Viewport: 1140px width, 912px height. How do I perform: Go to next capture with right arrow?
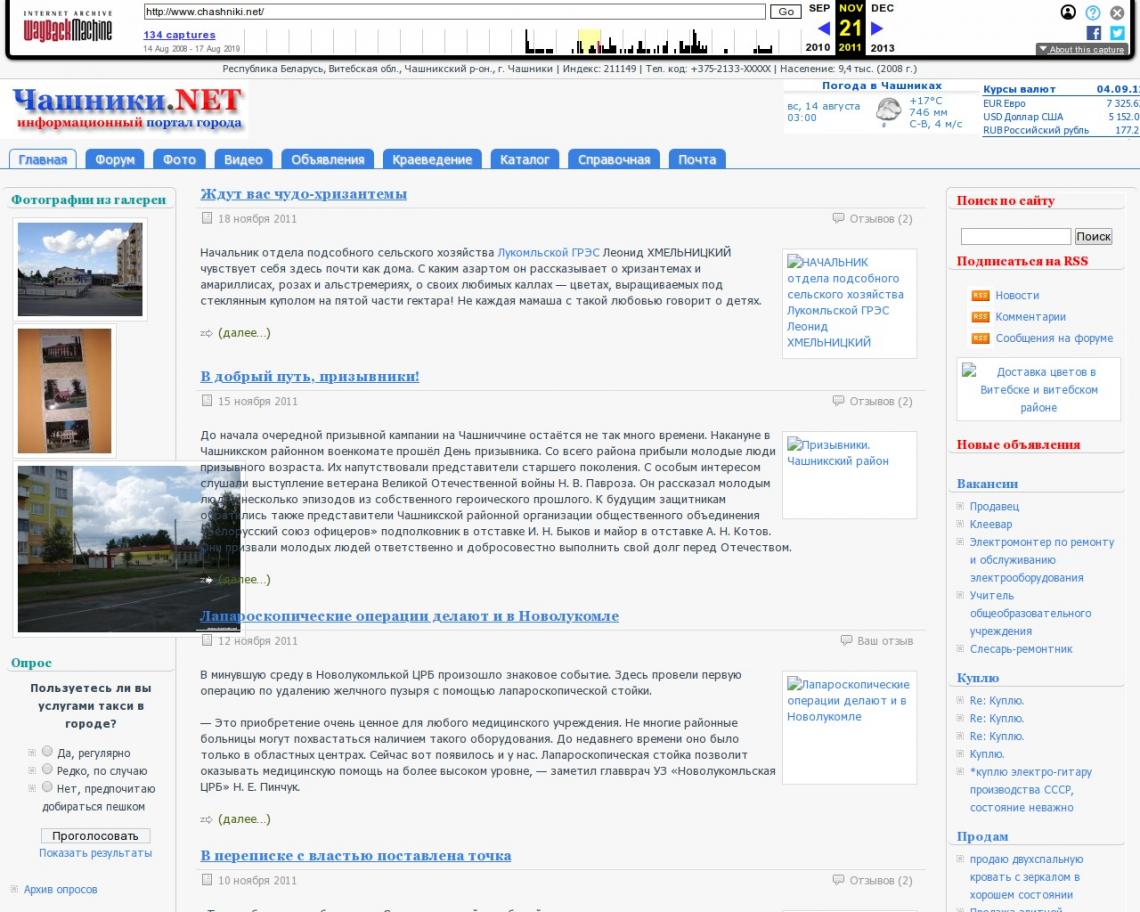pos(877,28)
